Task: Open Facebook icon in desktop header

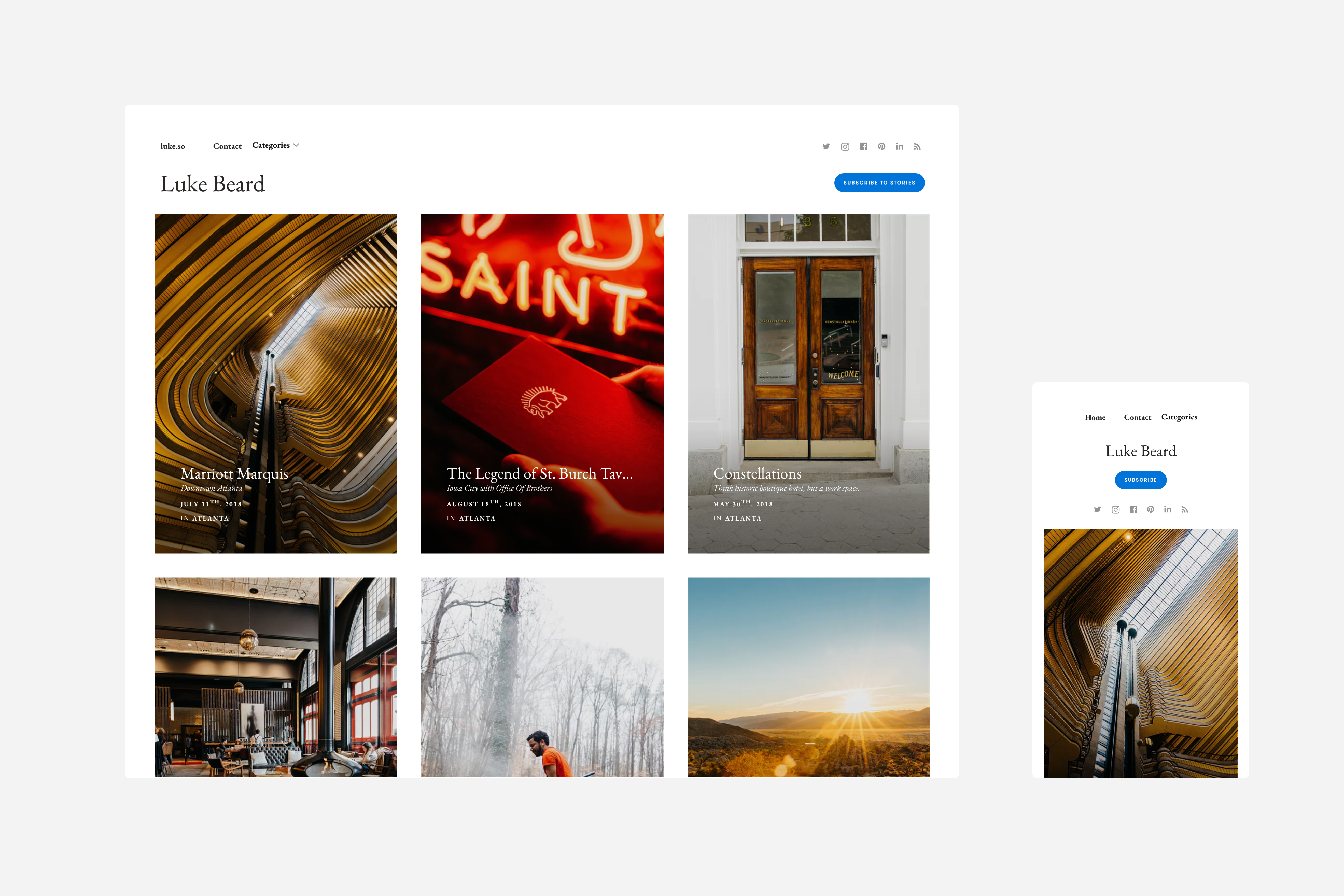Action: [863, 146]
